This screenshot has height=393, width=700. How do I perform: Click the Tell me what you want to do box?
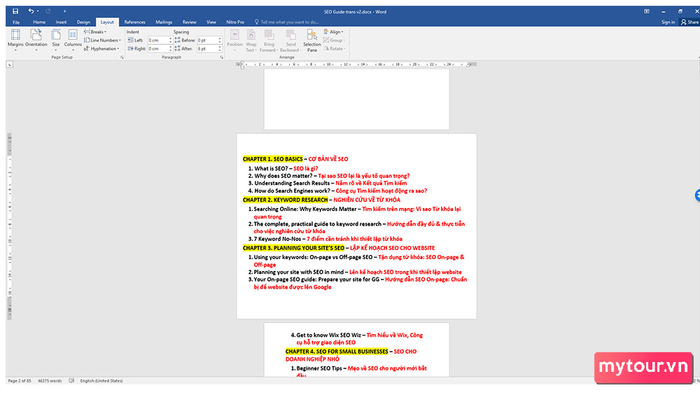pos(287,22)
